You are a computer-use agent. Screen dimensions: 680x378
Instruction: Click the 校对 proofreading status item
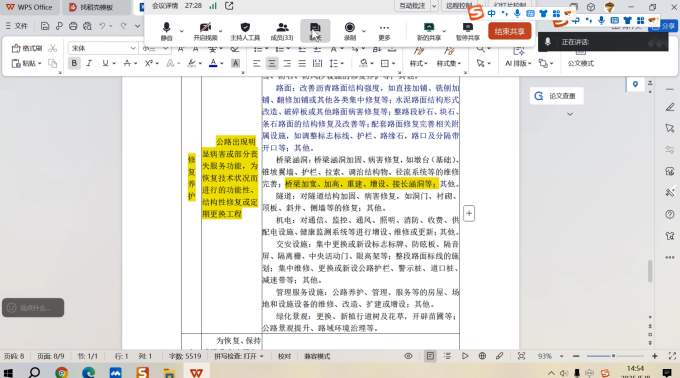click(284, 356)
